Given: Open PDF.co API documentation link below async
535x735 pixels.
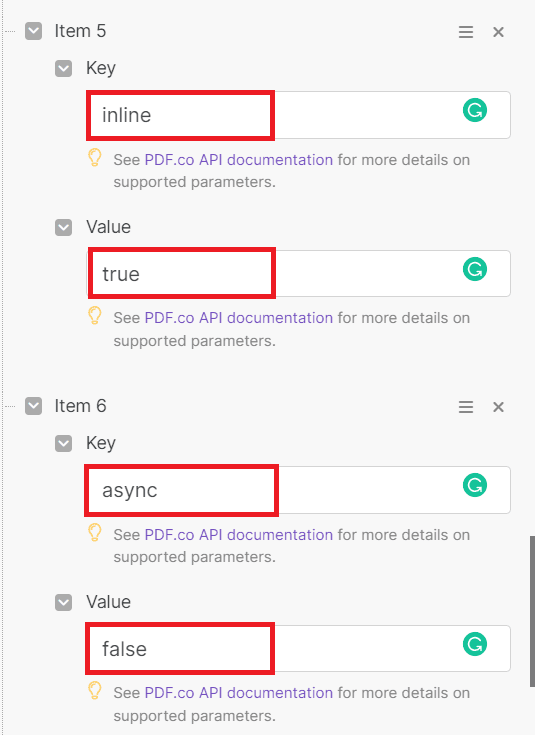Looking at the screenshot, I should [239, 535].
